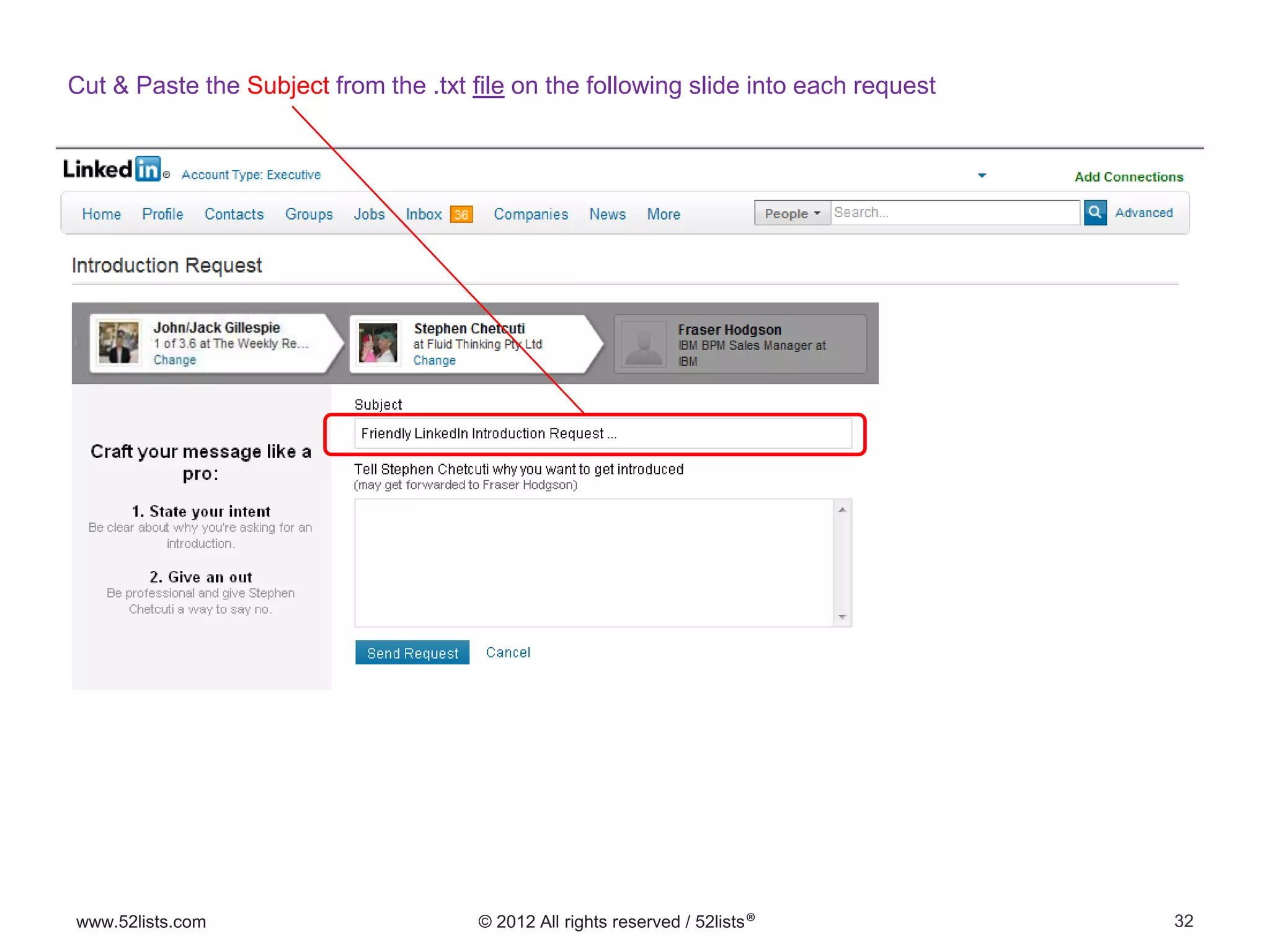Click the Cancel link
The height and width of the screenshot is (952, 1270).
(x=508, y=652)
